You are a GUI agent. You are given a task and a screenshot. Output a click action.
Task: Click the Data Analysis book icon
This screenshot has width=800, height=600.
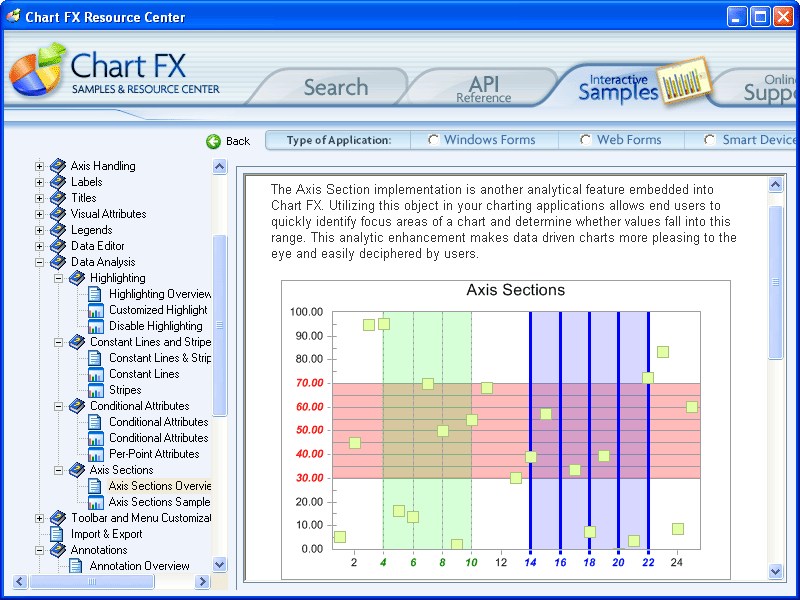tap(58, 262)
